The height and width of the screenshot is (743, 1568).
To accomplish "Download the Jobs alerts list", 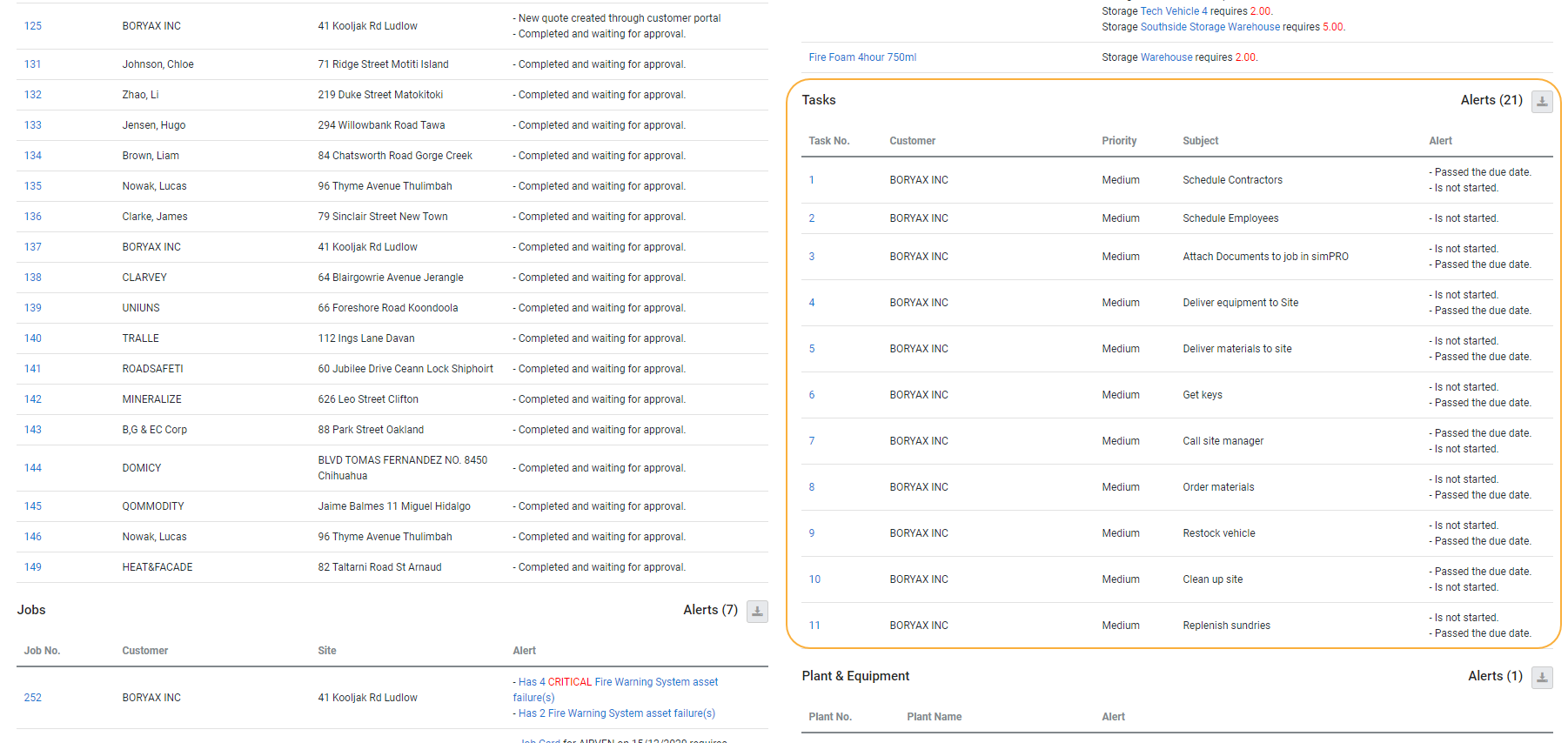I will click(x=757, y=612).
